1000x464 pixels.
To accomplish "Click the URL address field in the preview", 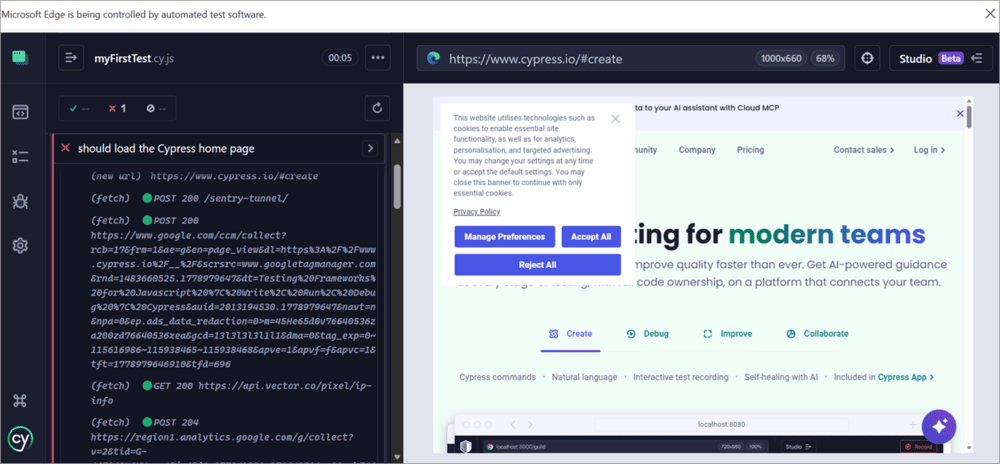I will [x=631, y=59].
